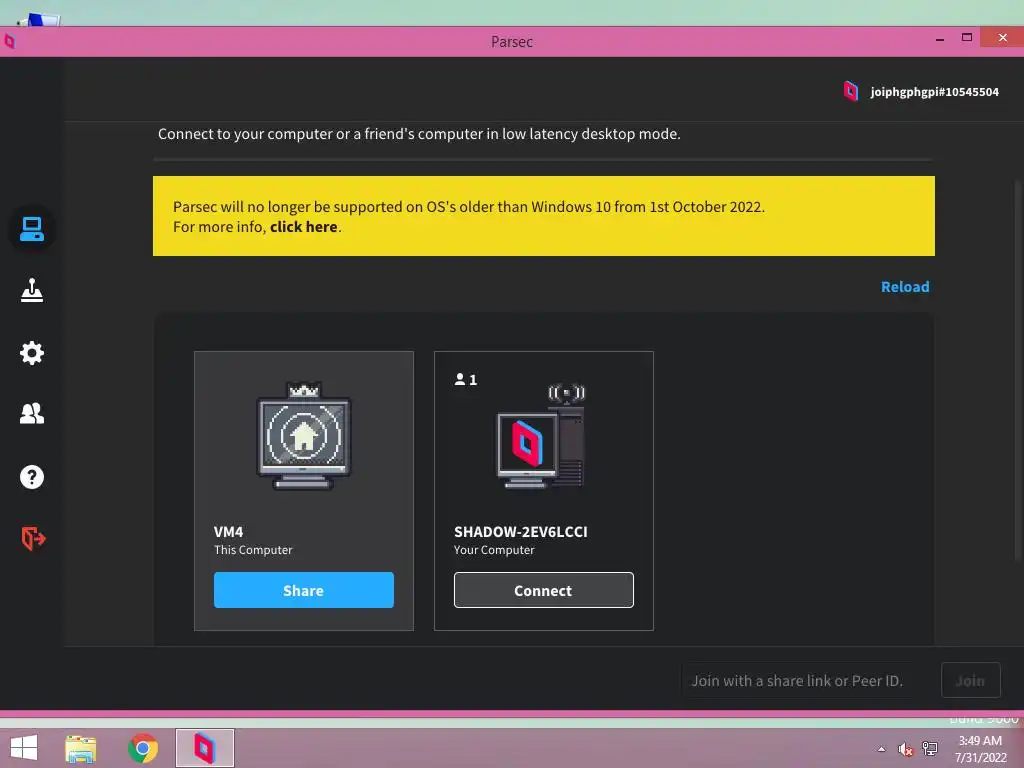
Task: Follow the 'click here' link in the warning
Action: (x=304, y=227)
